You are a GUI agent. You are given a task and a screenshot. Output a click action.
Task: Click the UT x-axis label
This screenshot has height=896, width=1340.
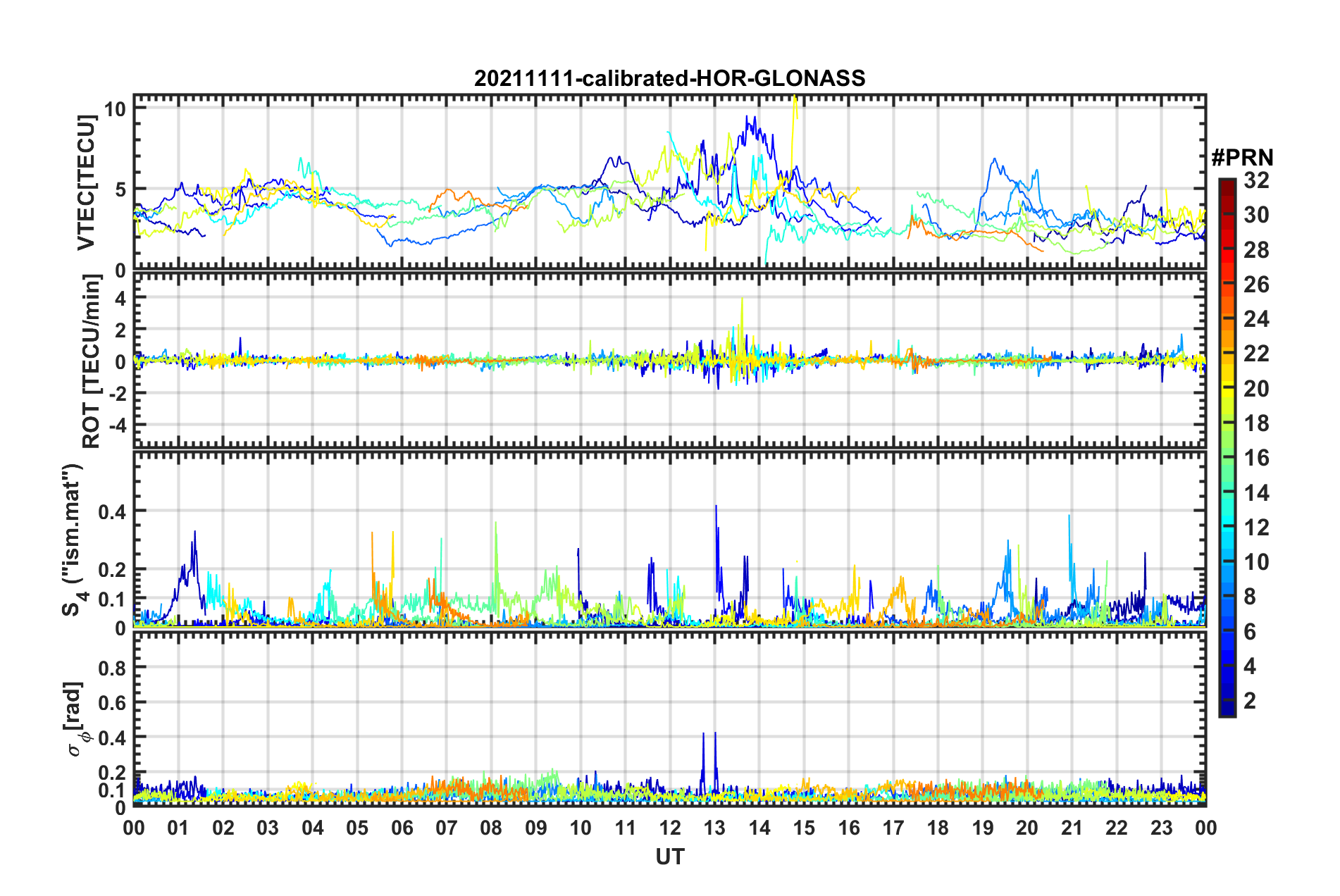(669, 857)
